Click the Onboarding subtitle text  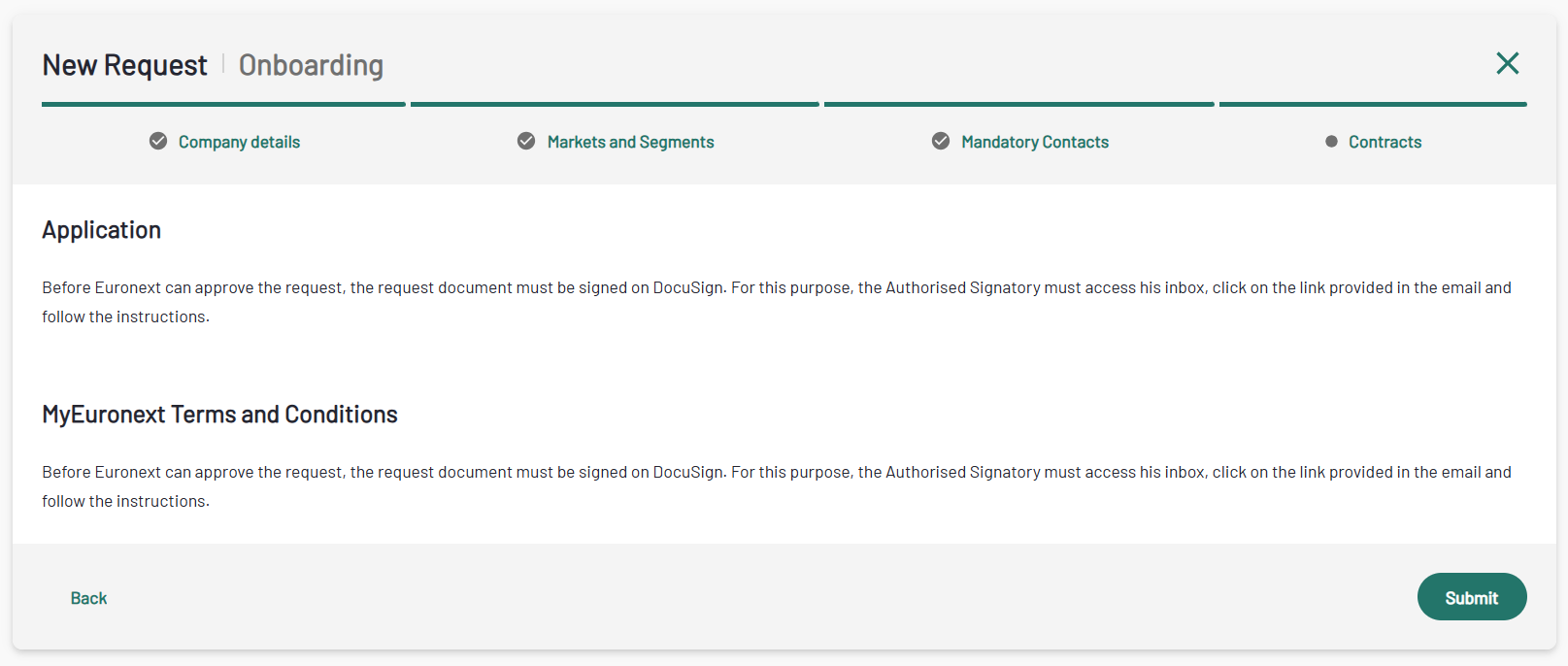tap(311, 65)
